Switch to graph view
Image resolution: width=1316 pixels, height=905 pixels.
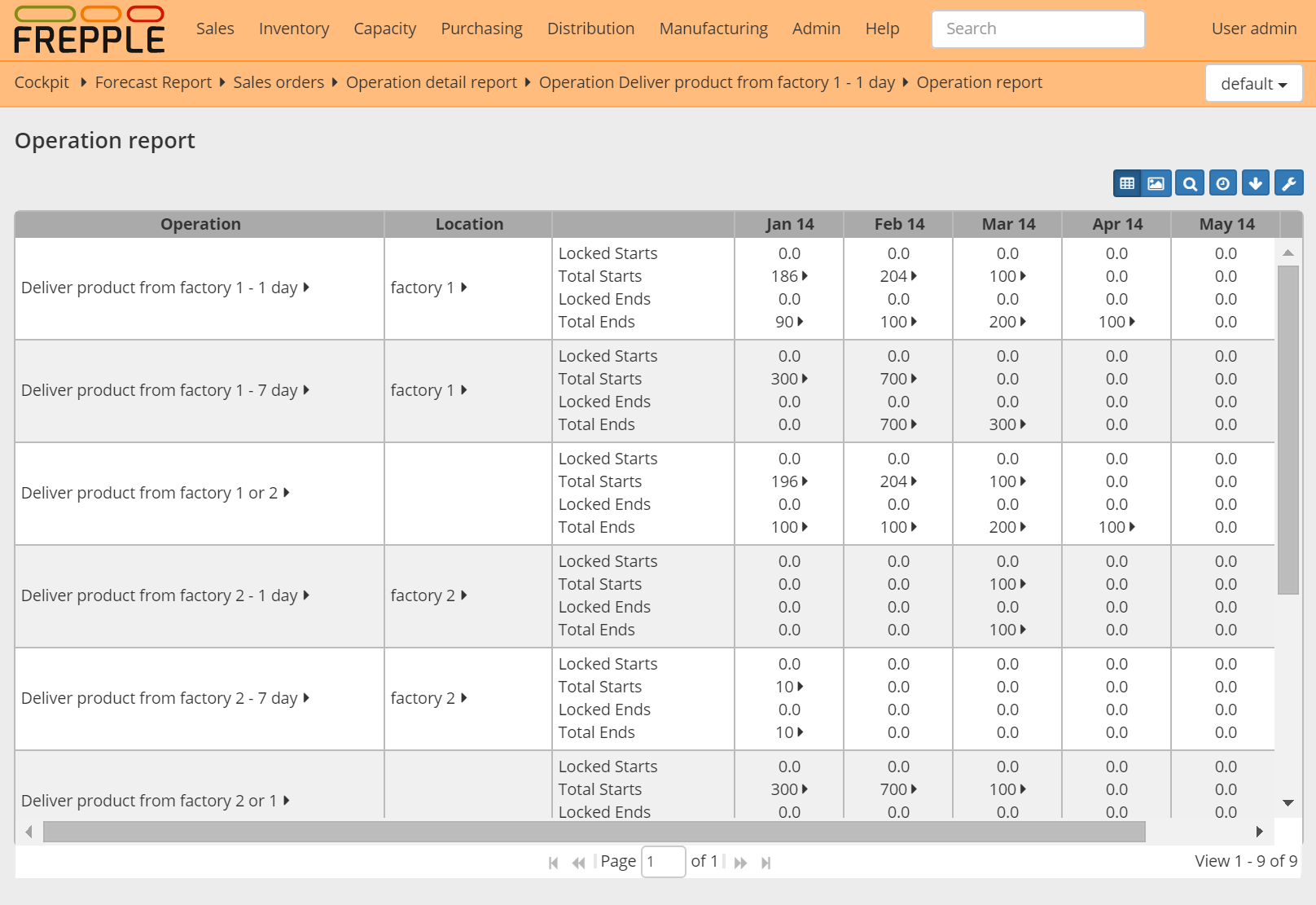pyautogui.click(x=1155, y=183)
